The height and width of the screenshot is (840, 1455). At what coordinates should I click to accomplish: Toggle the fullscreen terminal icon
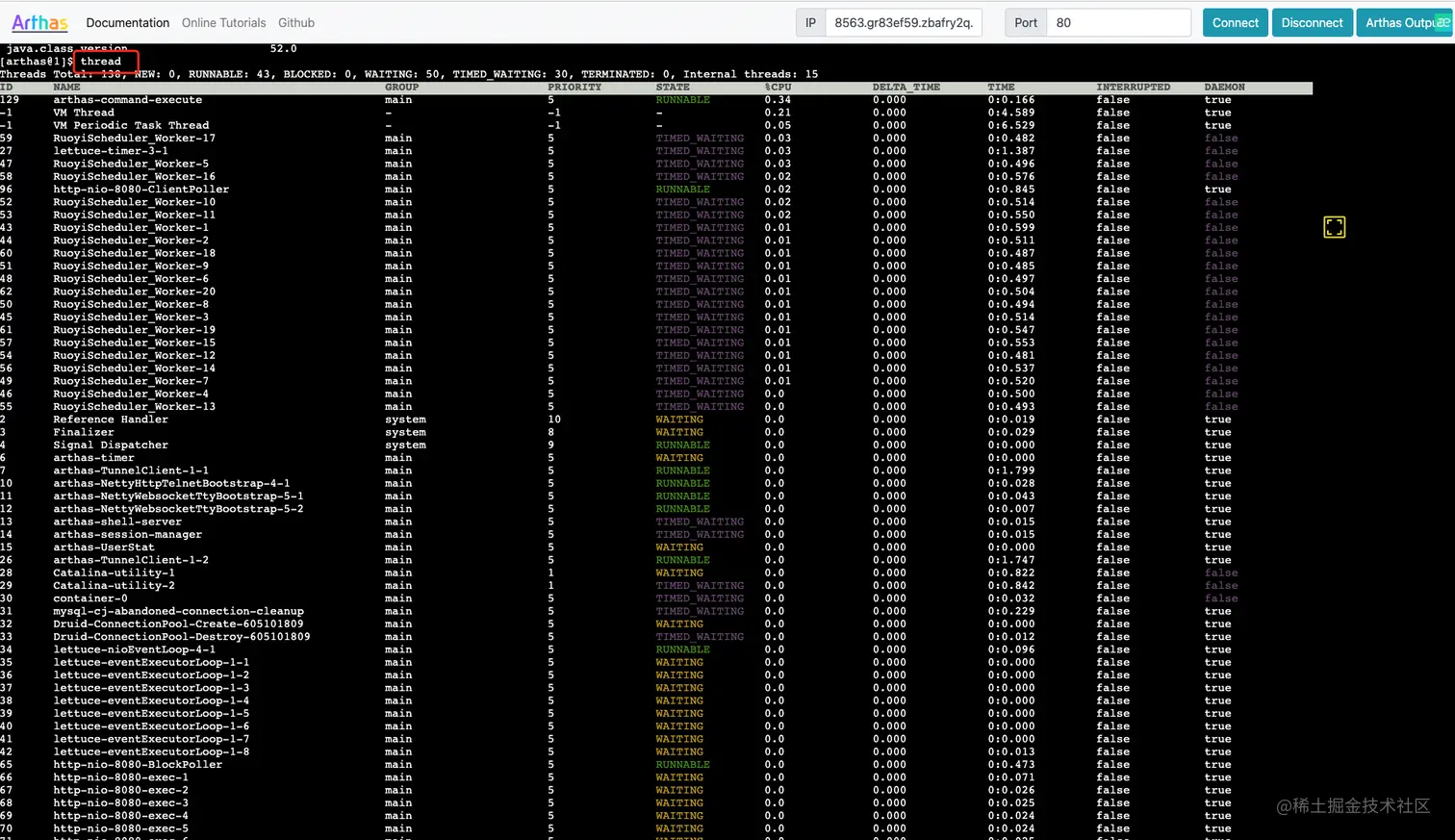click(x=1334, y=227)
